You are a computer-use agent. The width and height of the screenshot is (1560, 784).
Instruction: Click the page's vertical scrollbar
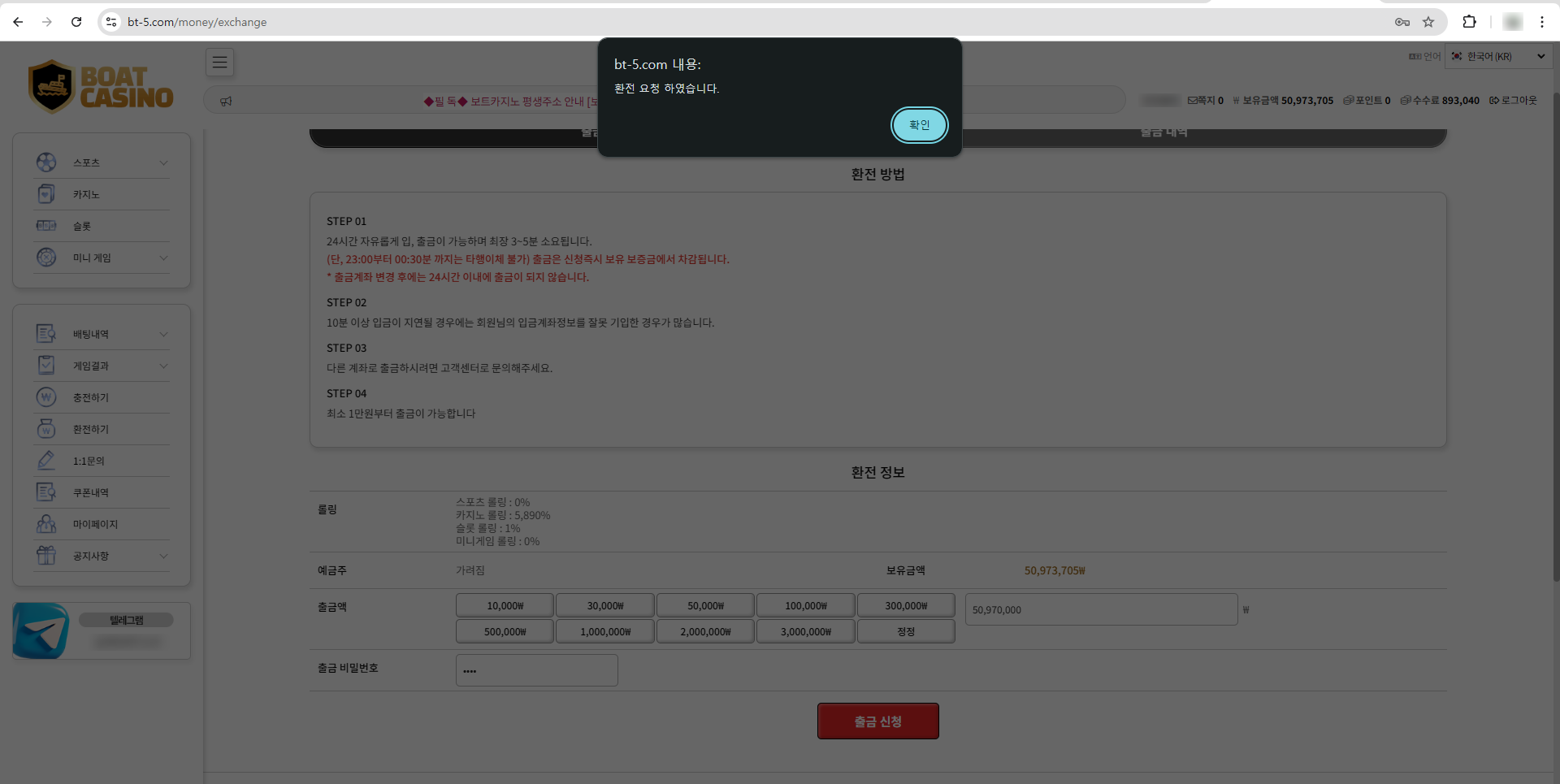(1555, 337)
